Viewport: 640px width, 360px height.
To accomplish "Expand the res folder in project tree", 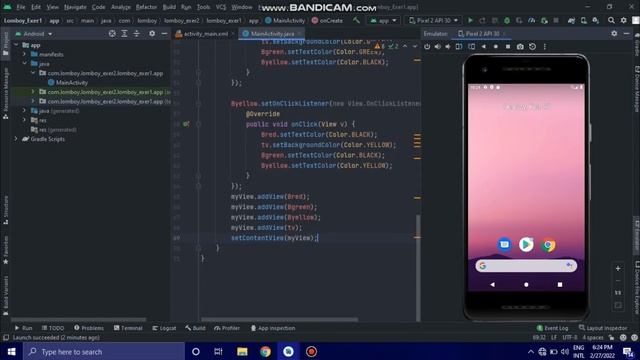I will coord(24,120).
